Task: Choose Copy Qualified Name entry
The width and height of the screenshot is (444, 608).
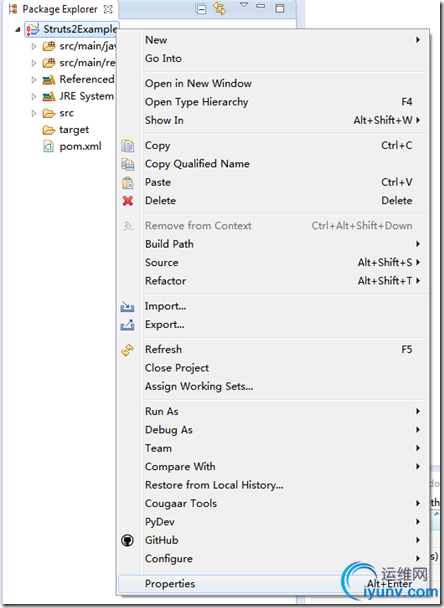Action: (284, 164)
